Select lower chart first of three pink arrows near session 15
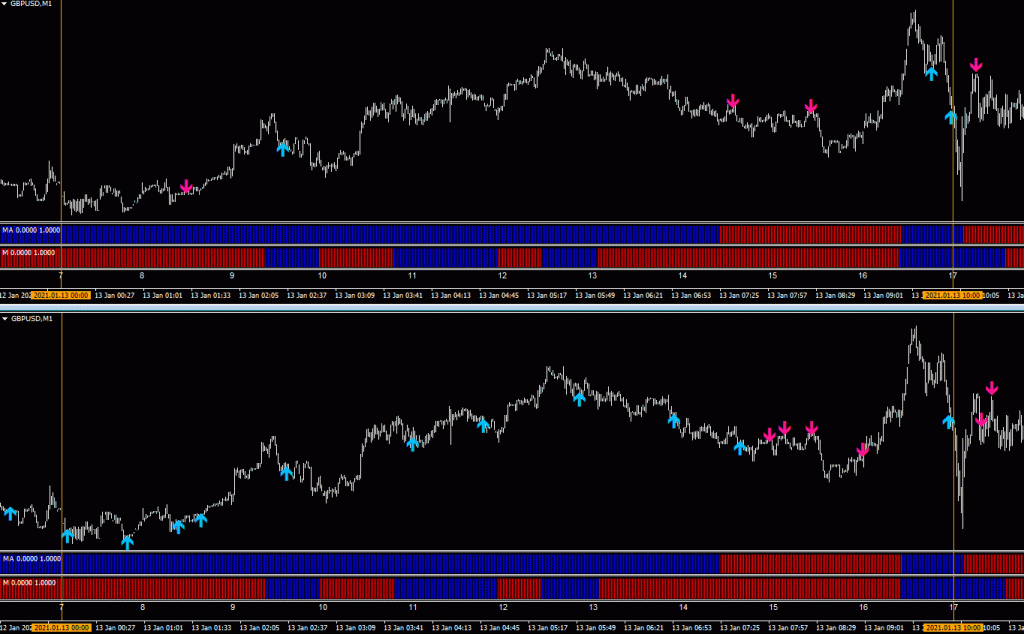 click(x=769, y=435)
